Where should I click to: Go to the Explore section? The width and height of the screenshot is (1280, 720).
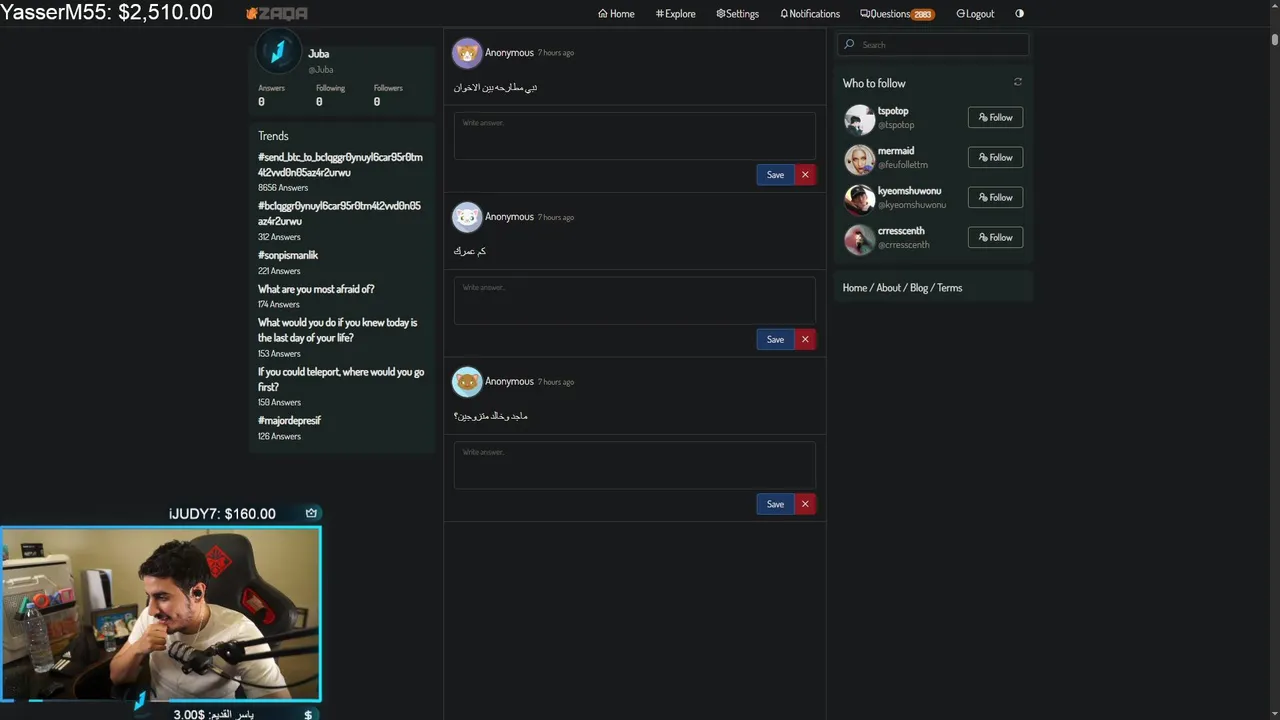[x=676, y=14]
